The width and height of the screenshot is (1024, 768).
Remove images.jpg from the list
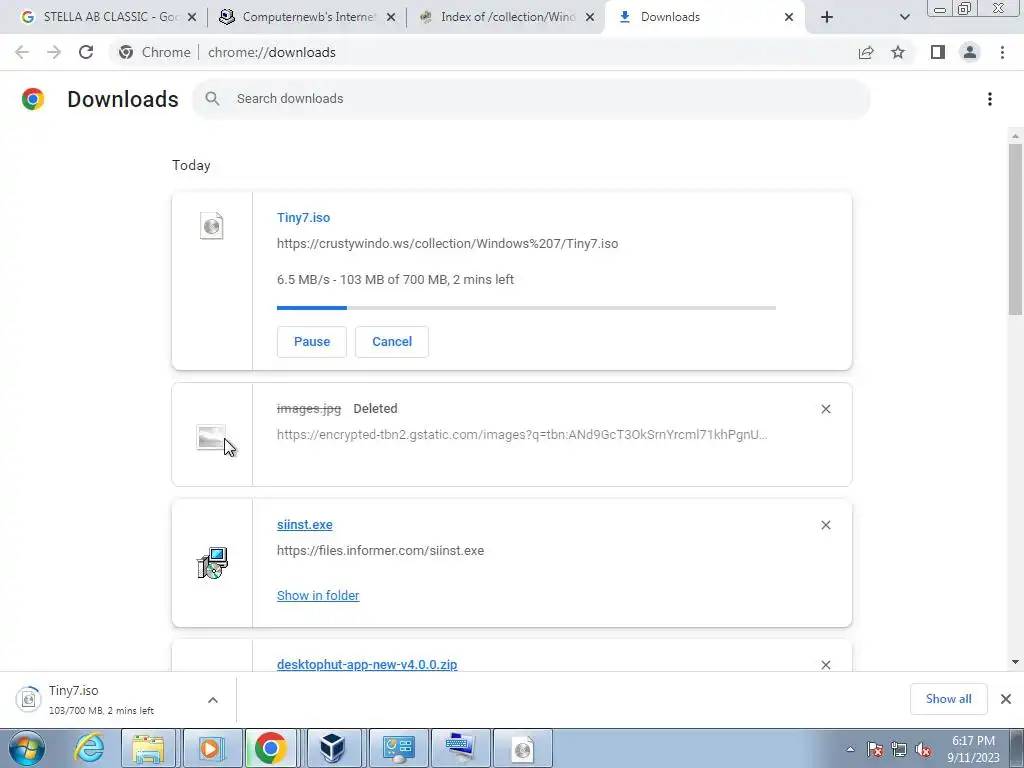point(825,409)
